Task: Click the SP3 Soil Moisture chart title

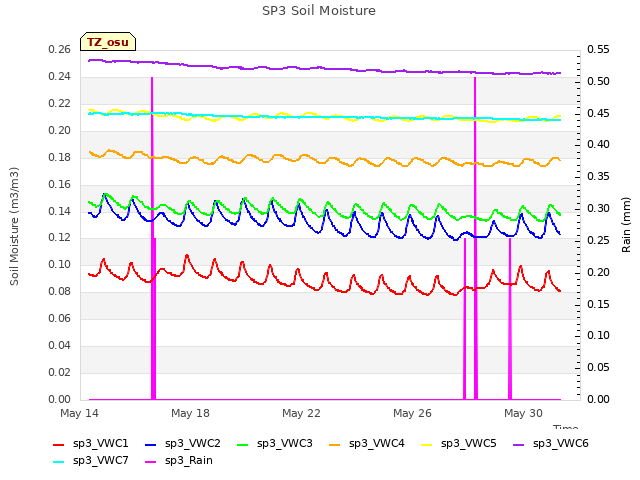Action: click(x=319, y=11)
